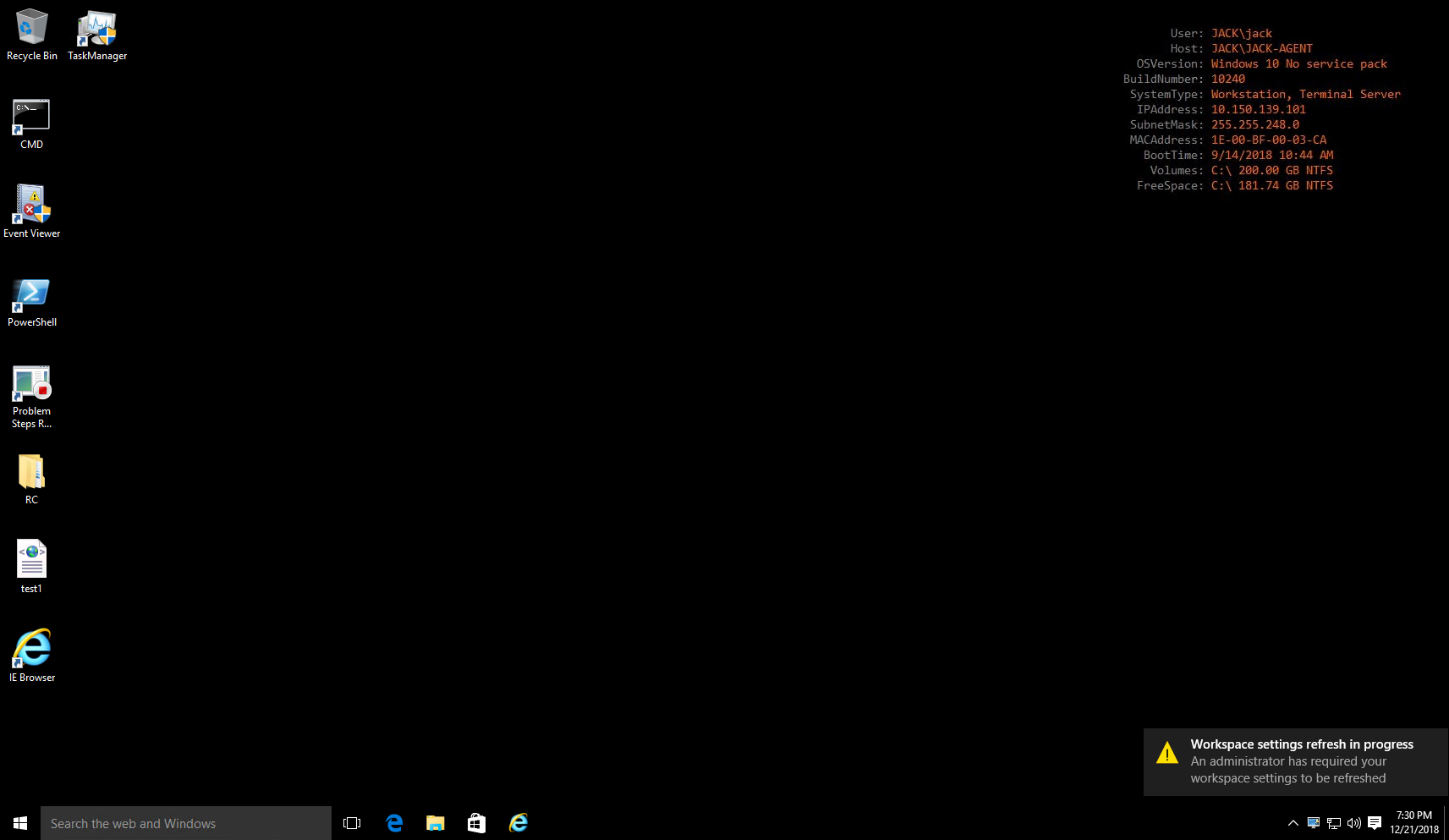Image resolution: width=1449 pixels, height=840 pixels.
Task: Open the Windows Store from the taskbar
Action: point(476,822)
